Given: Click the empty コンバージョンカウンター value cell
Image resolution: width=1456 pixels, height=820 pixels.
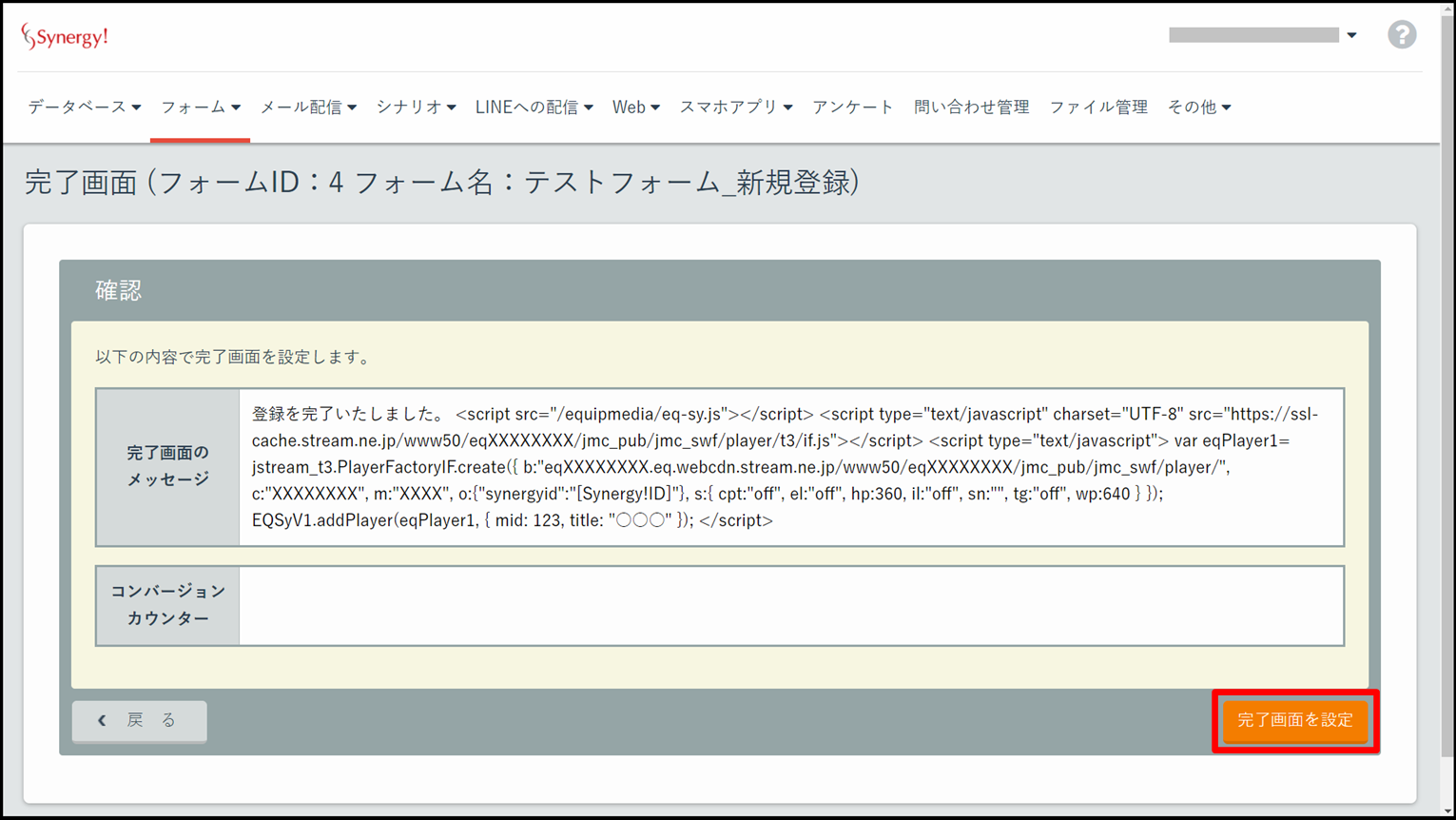Looking at the screenshot, I should (790, 606).
